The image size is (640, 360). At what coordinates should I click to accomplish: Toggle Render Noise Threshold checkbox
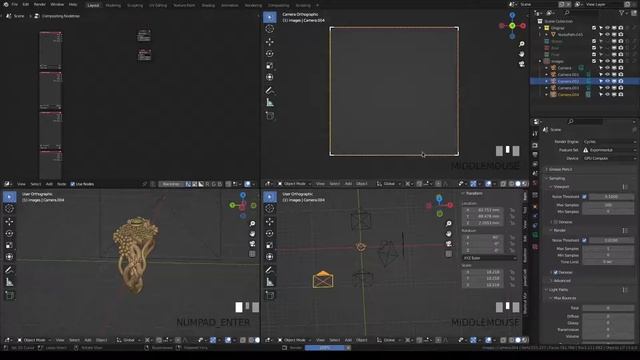coord(584,240)
